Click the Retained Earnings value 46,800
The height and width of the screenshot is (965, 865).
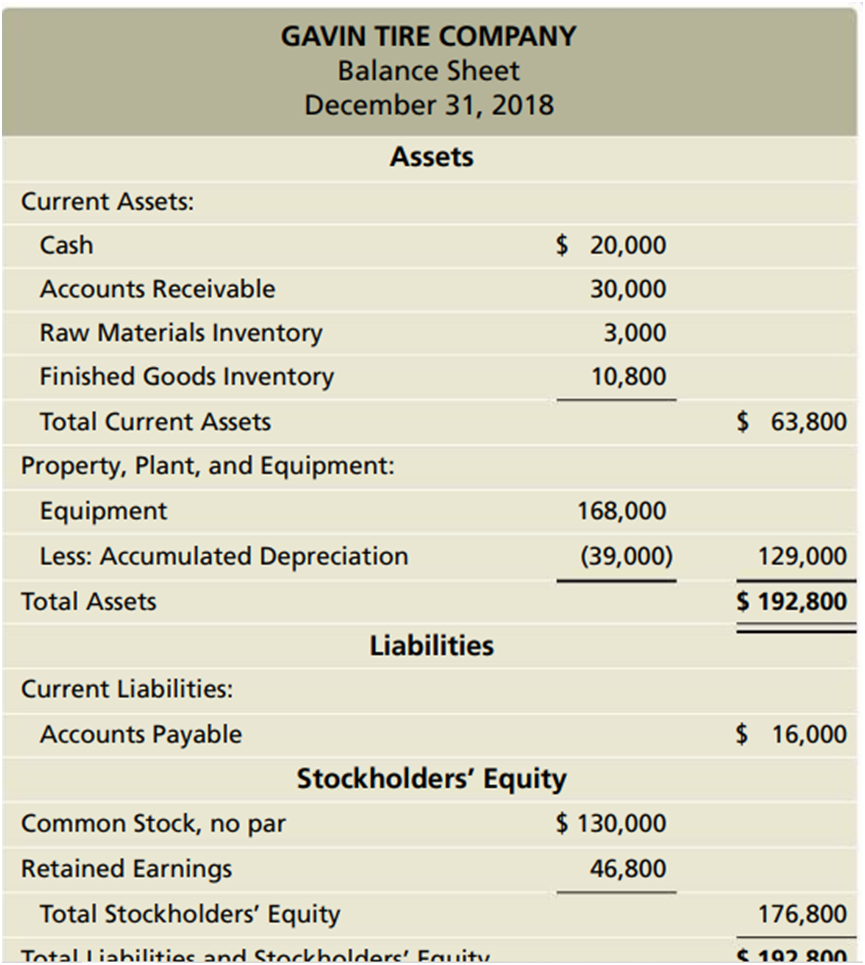(x=628, y=869)
